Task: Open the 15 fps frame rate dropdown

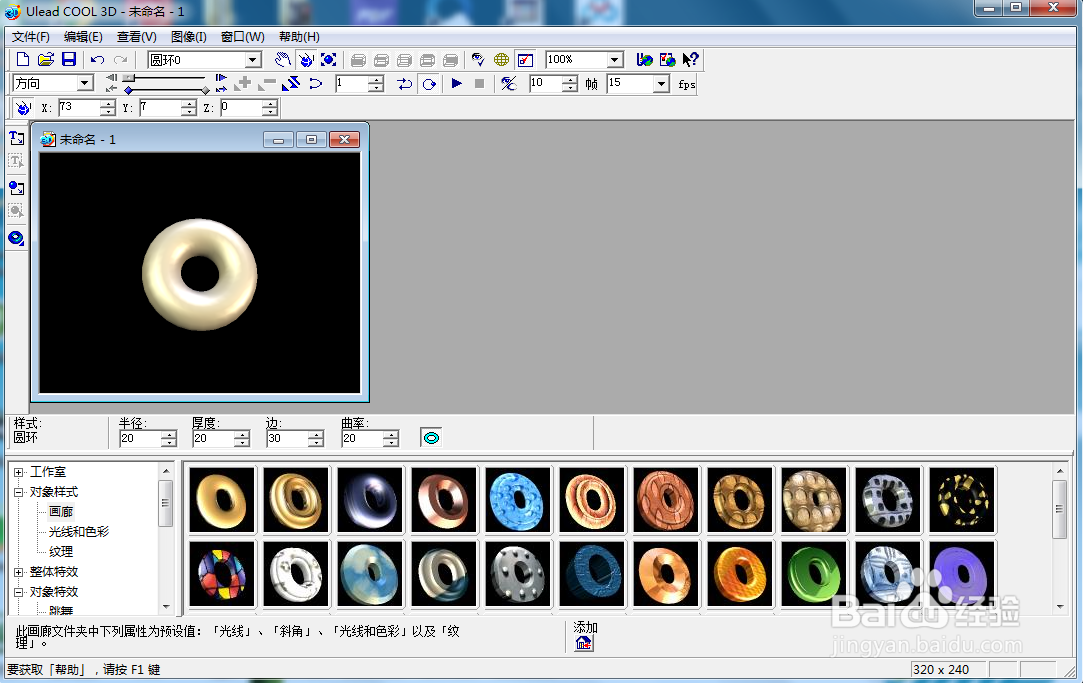Action: tap(661, 84)
